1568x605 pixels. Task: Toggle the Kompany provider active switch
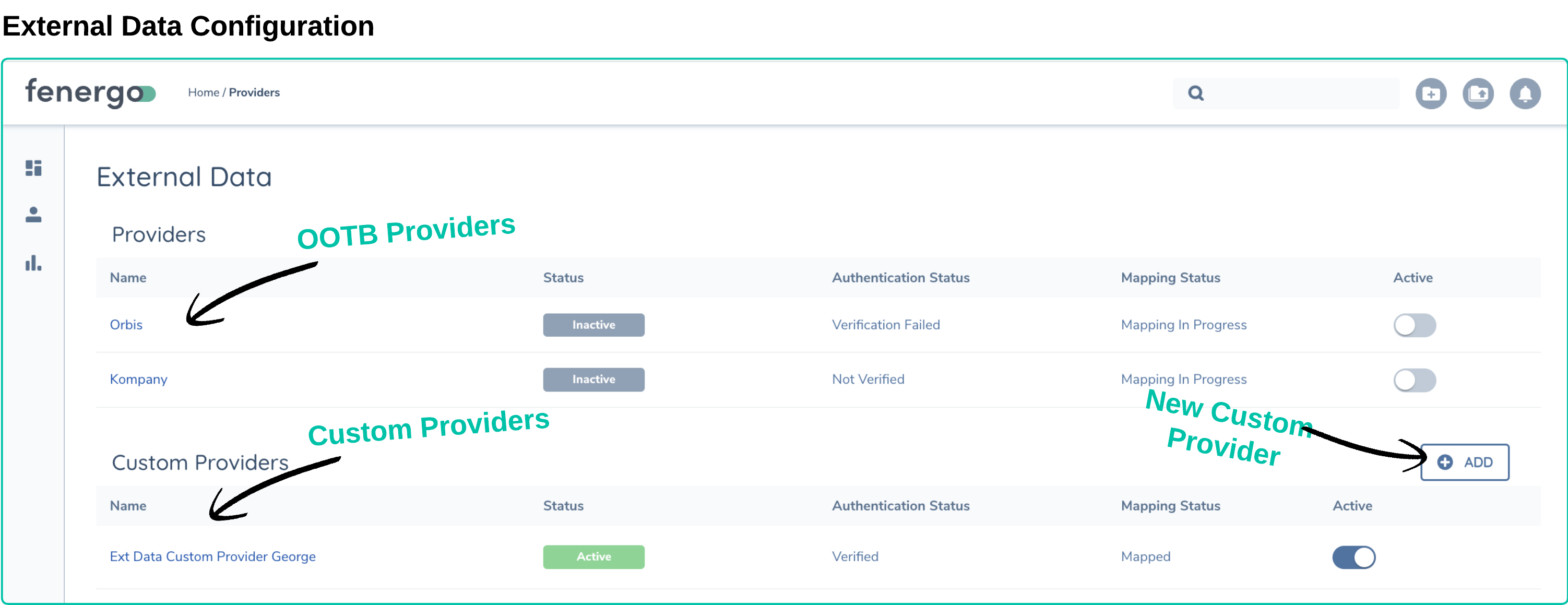[1414, 380]
